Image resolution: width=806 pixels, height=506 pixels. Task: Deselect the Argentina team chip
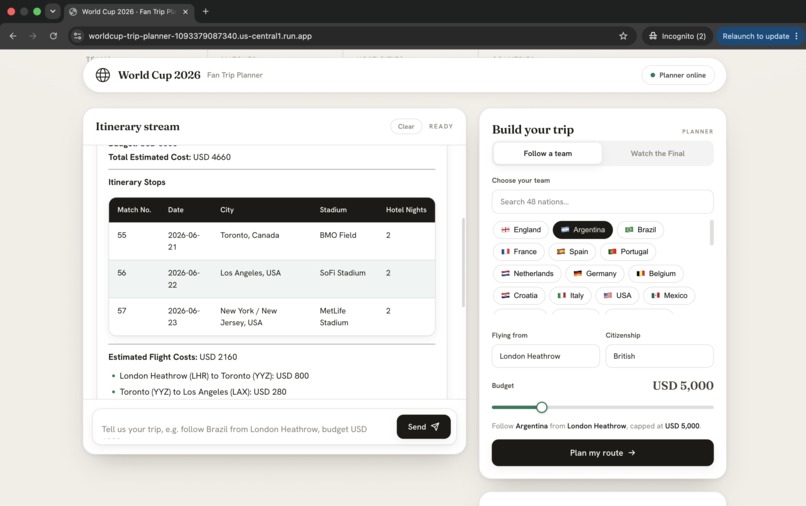582,230
